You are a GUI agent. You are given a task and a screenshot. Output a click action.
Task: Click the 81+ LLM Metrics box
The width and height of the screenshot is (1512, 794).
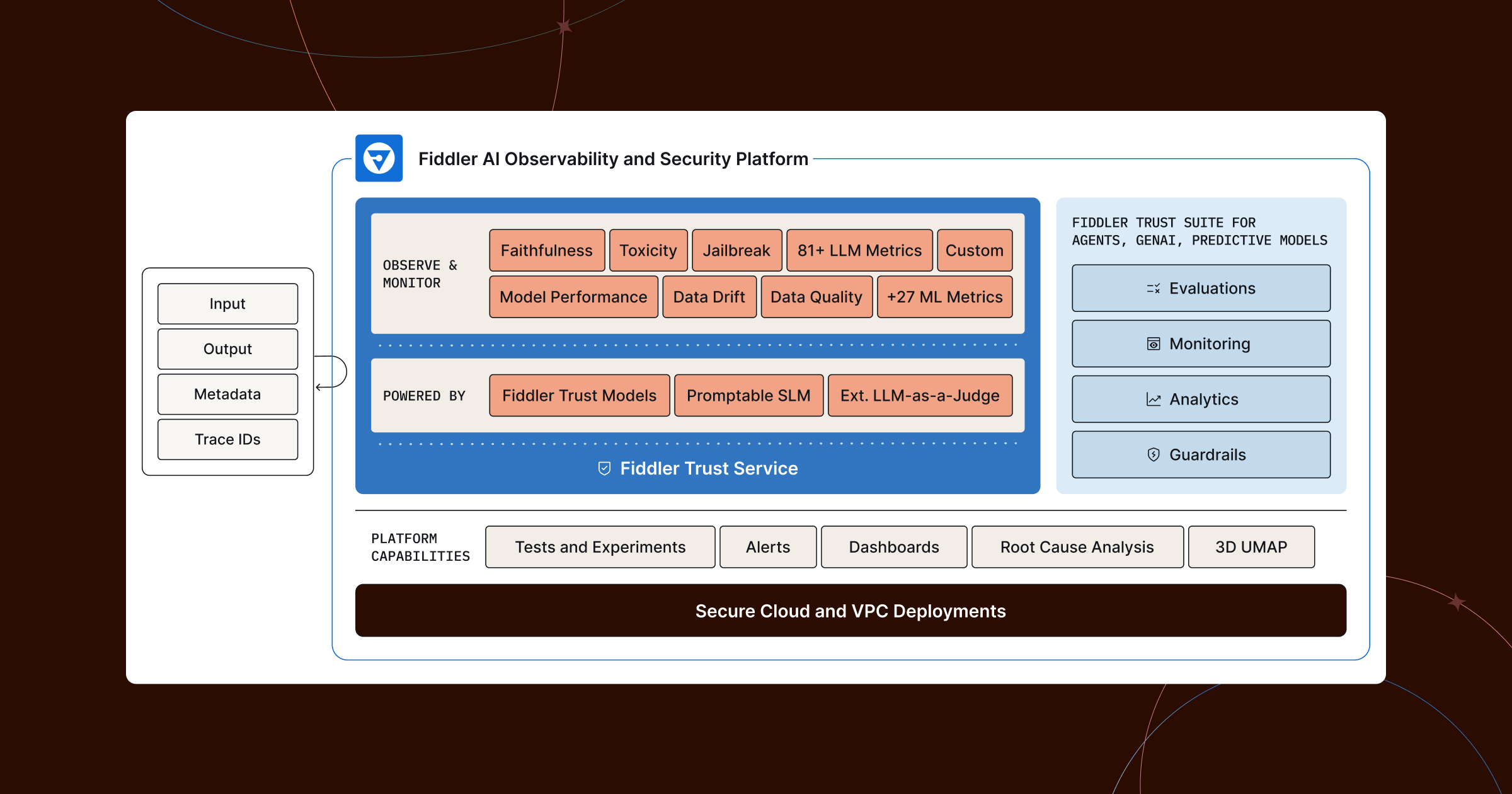point(859,250)
